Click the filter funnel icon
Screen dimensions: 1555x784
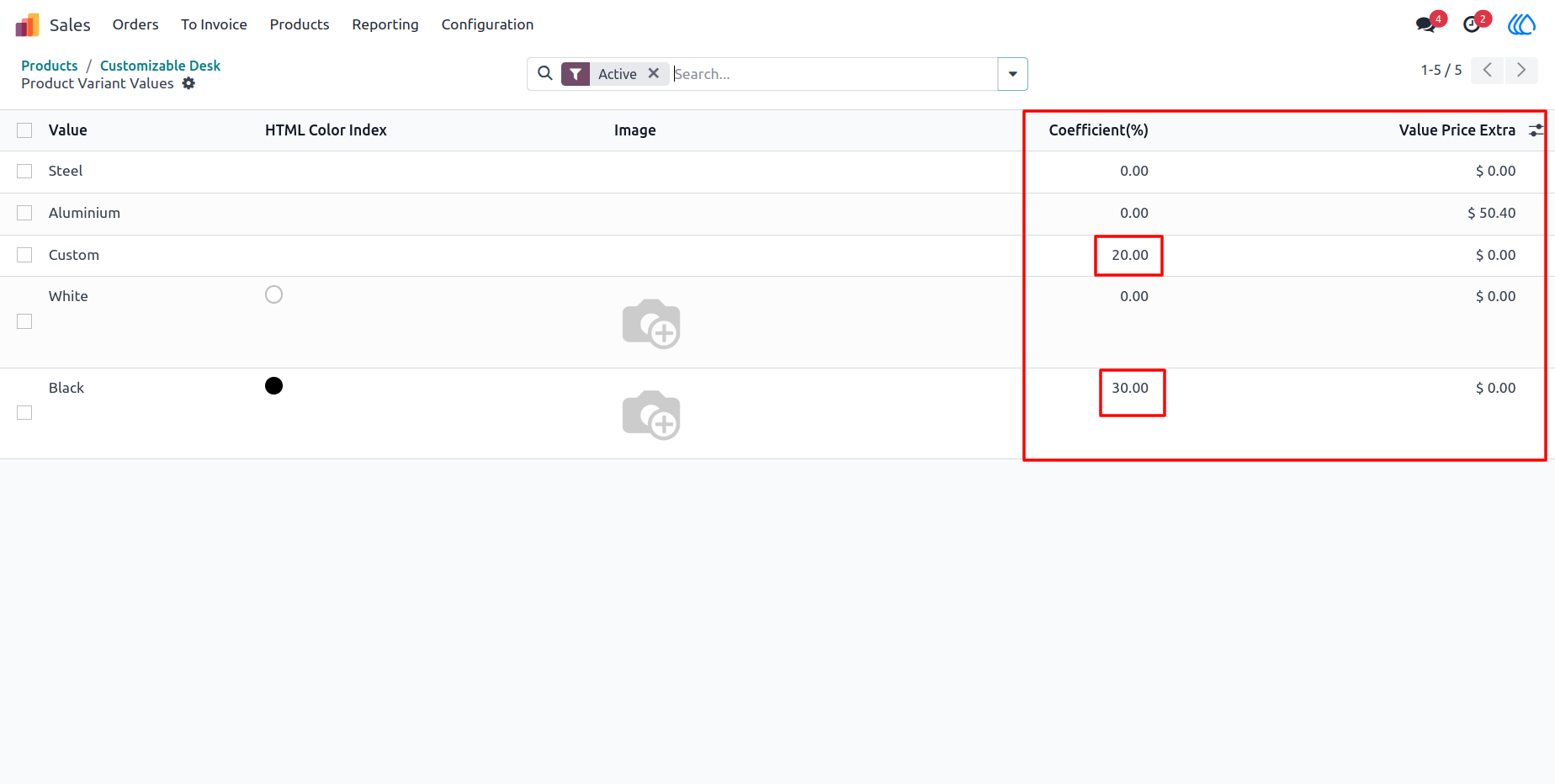pyautogui.click(x=576, y=74)
